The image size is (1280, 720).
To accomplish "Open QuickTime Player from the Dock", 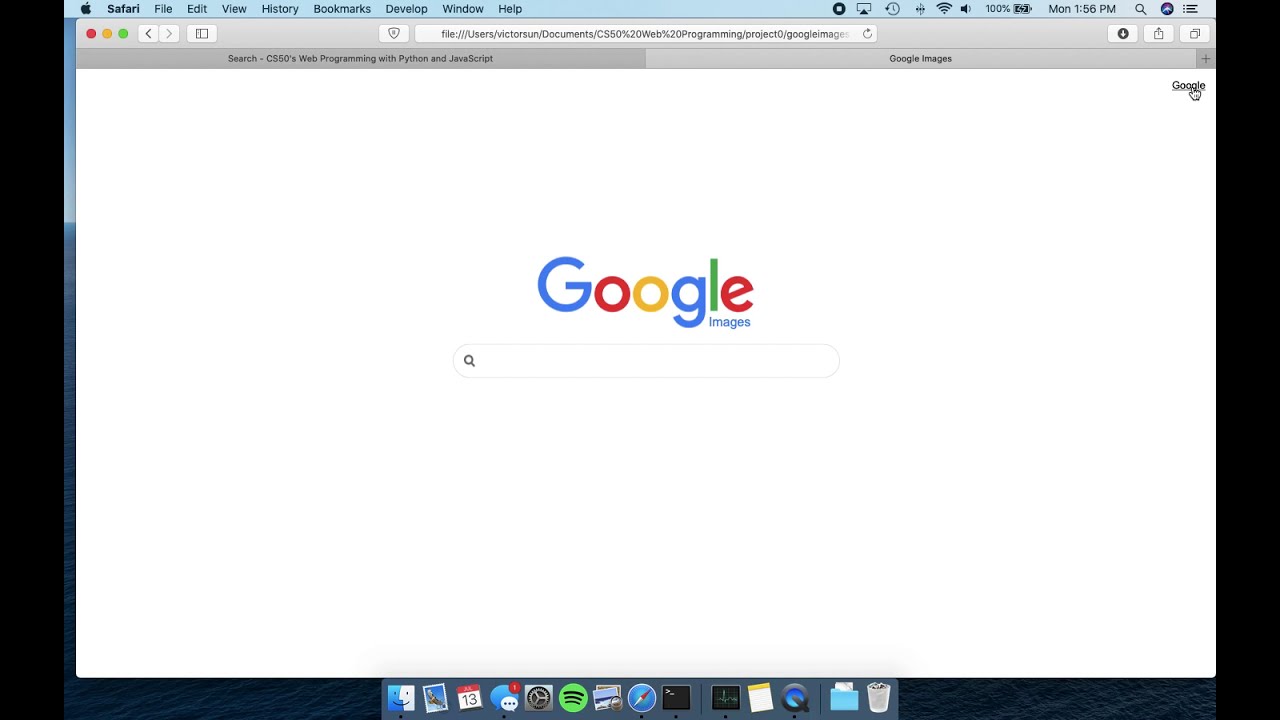I will point(795,697).
